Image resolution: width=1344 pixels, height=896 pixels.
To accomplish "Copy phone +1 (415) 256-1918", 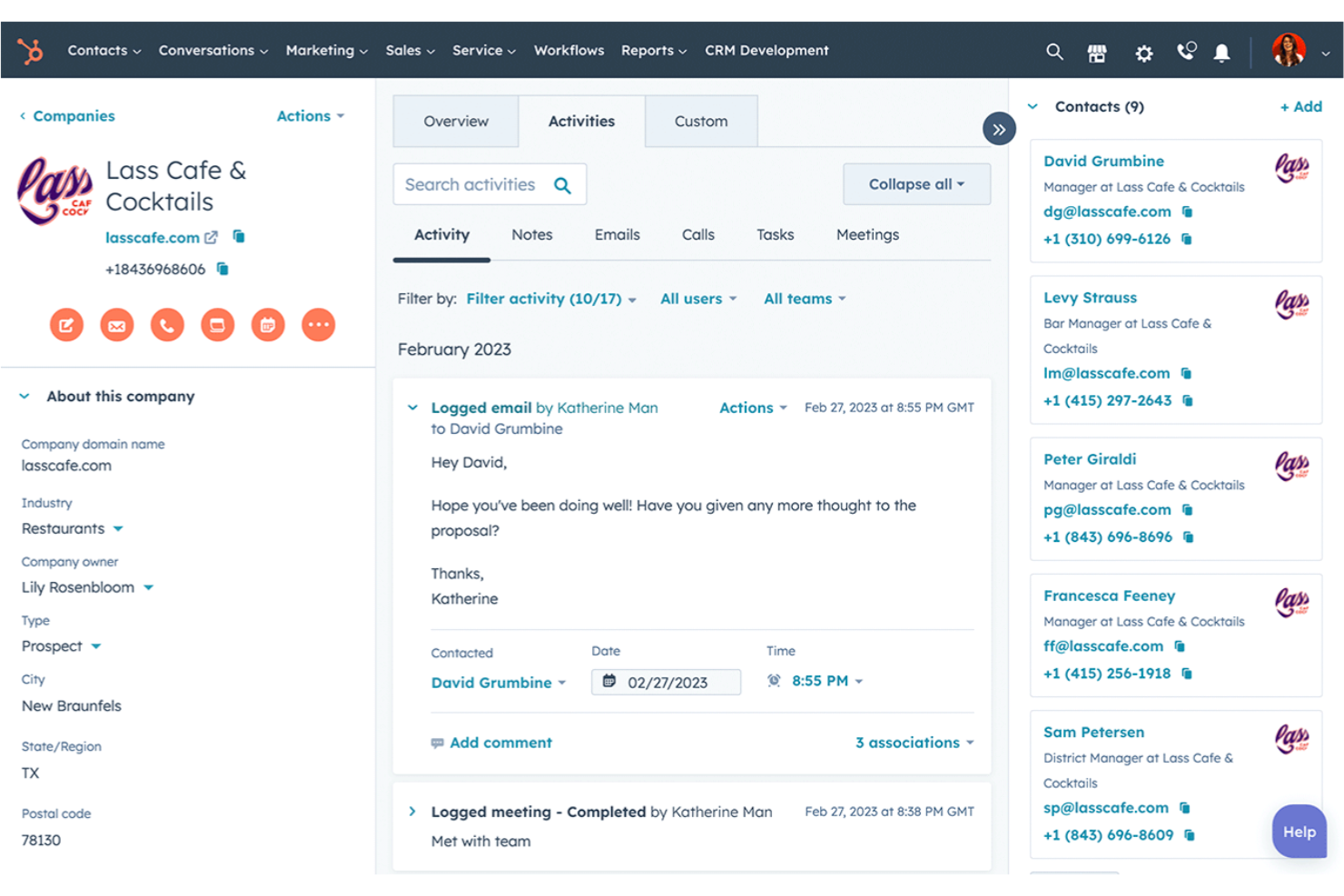I will click(x=1187, y=674).
